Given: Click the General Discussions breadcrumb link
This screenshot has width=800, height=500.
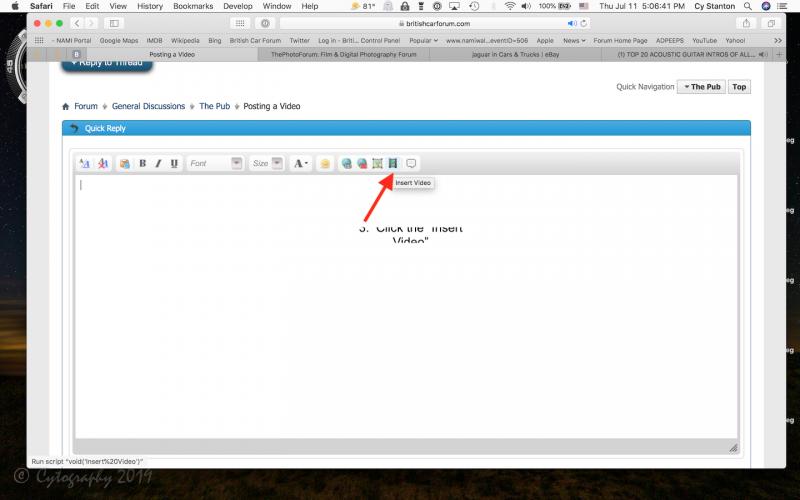Looking at the screenshot, I should pyautogui.click(x=148, y=106).
